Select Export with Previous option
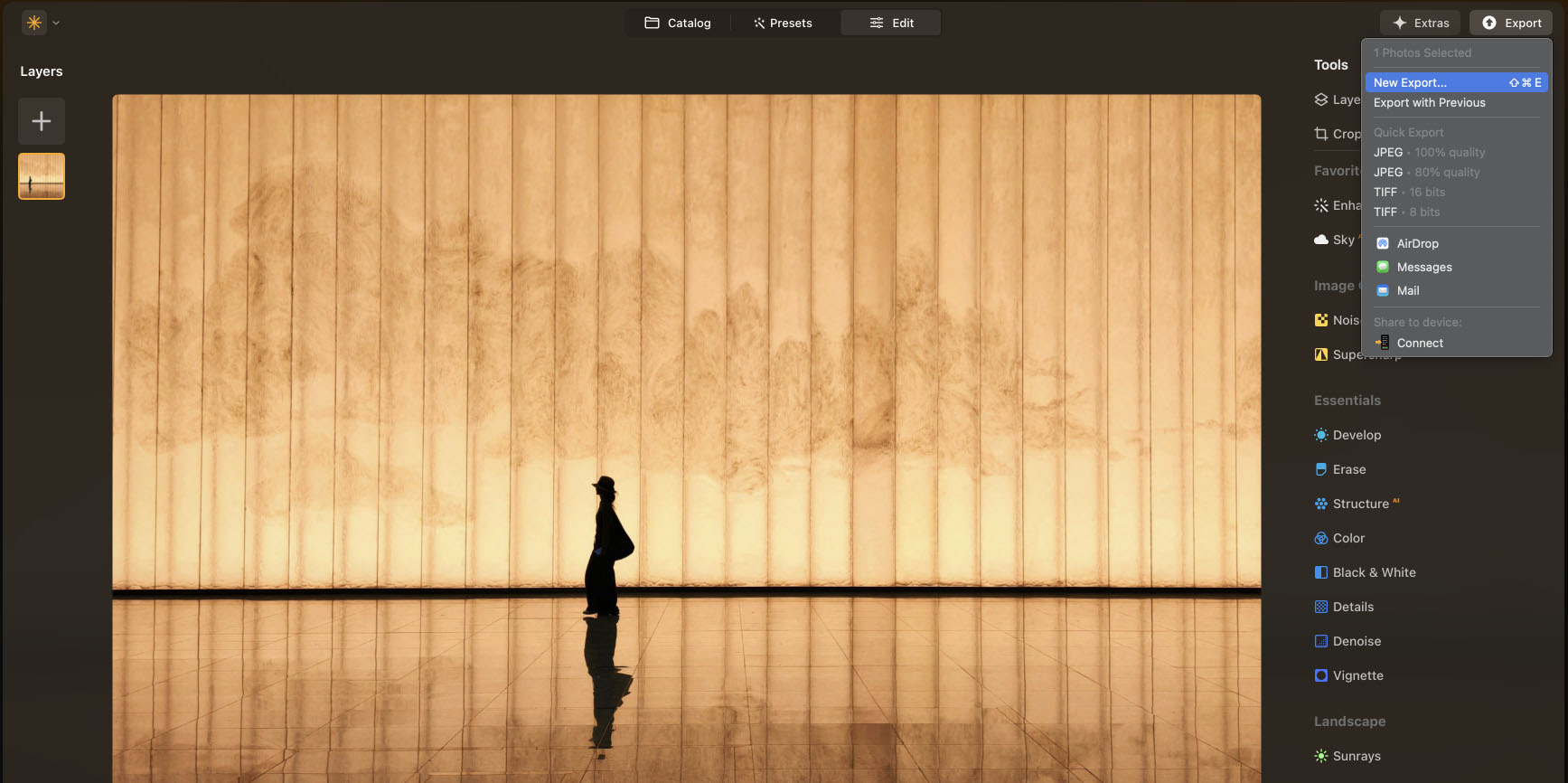Screen dimensions: 1568x783 coord(1429,103)
